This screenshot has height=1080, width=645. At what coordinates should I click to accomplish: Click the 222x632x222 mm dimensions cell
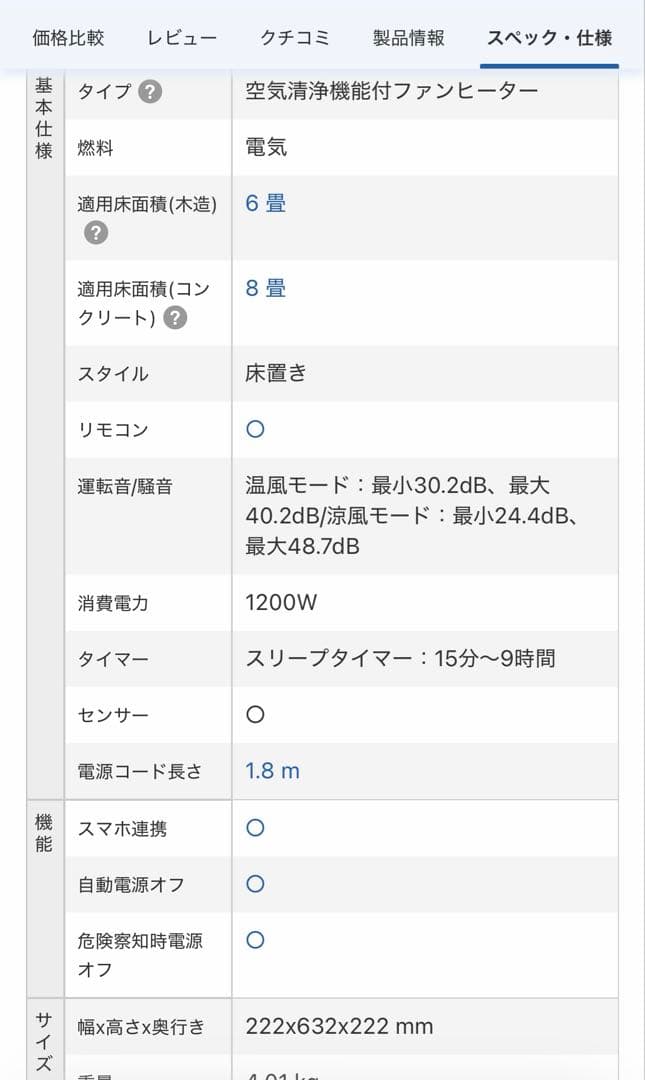(337, 1026)
